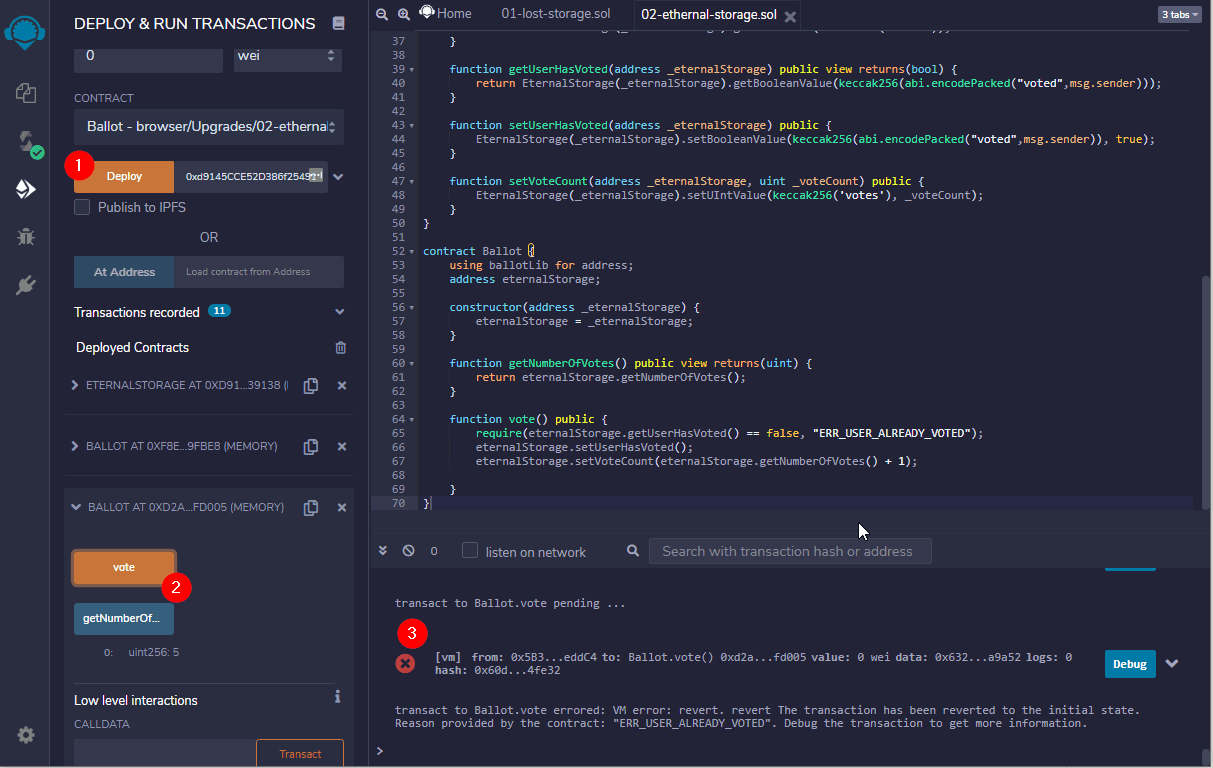
Task: Click the Transactions recorded count badge 11
Action: point(220,311)
